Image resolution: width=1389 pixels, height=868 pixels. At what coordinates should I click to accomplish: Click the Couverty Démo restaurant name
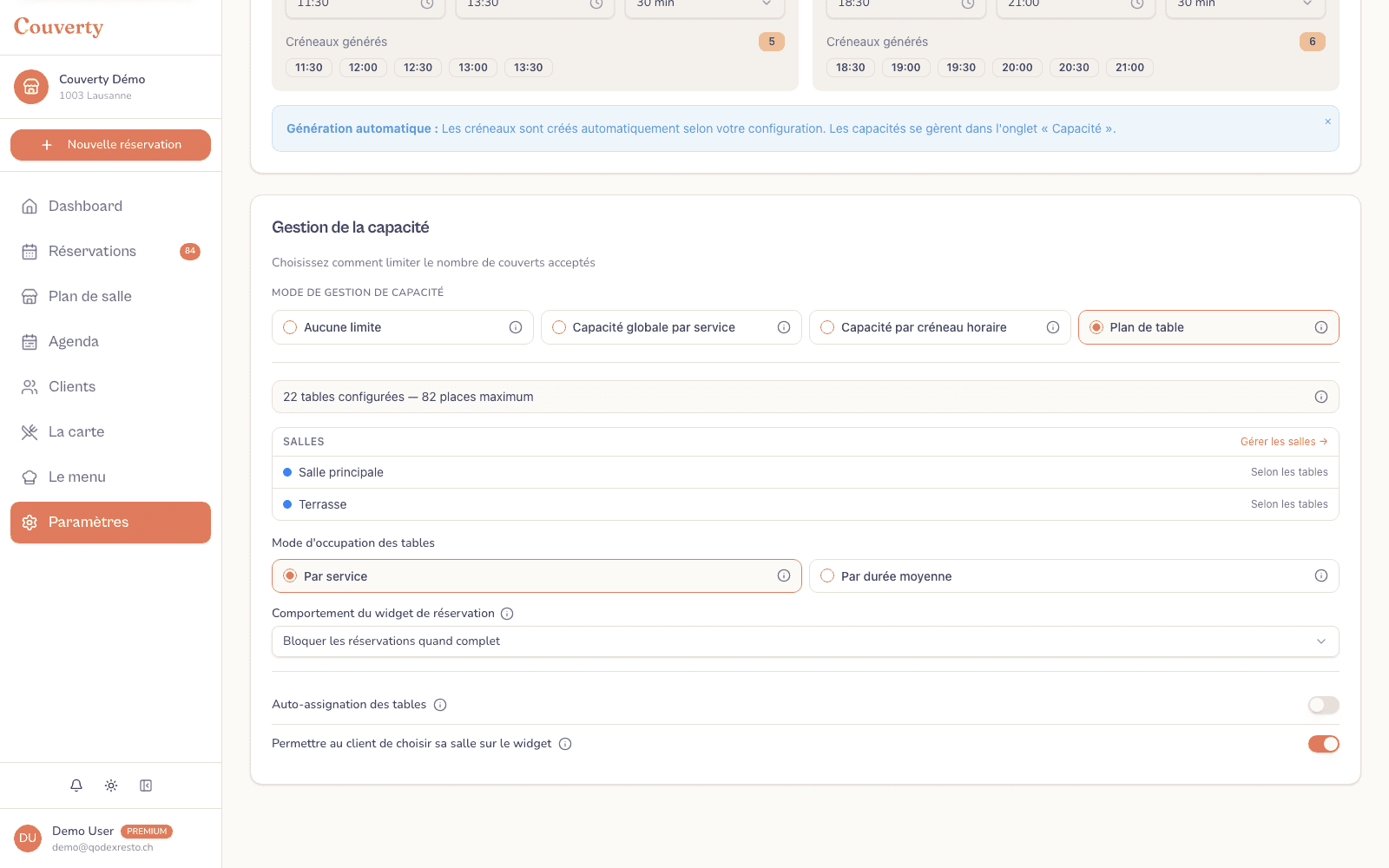click(102, 79)
